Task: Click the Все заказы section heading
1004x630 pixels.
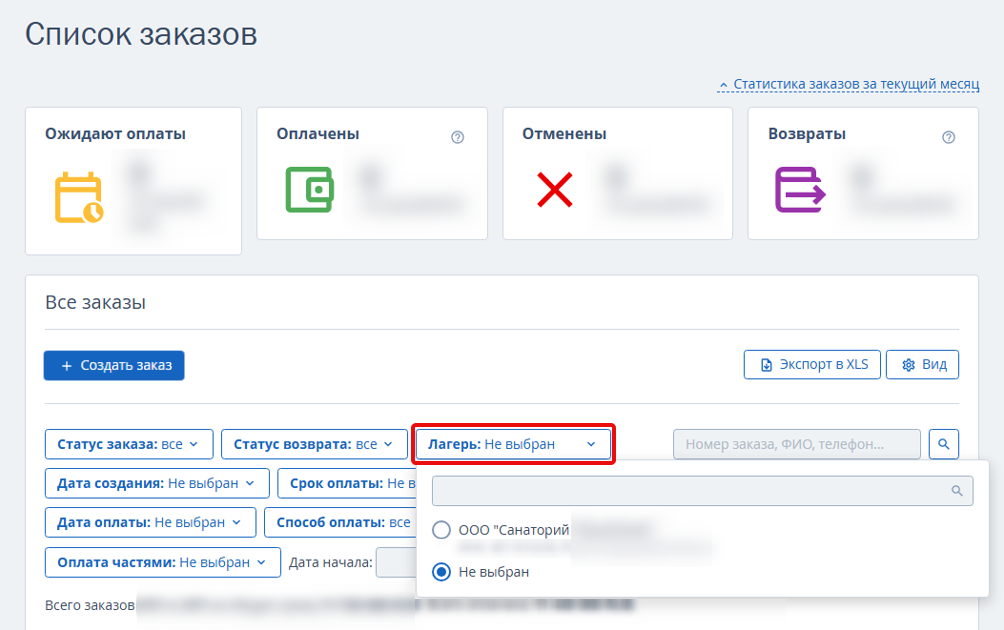Action: point(95,302)
